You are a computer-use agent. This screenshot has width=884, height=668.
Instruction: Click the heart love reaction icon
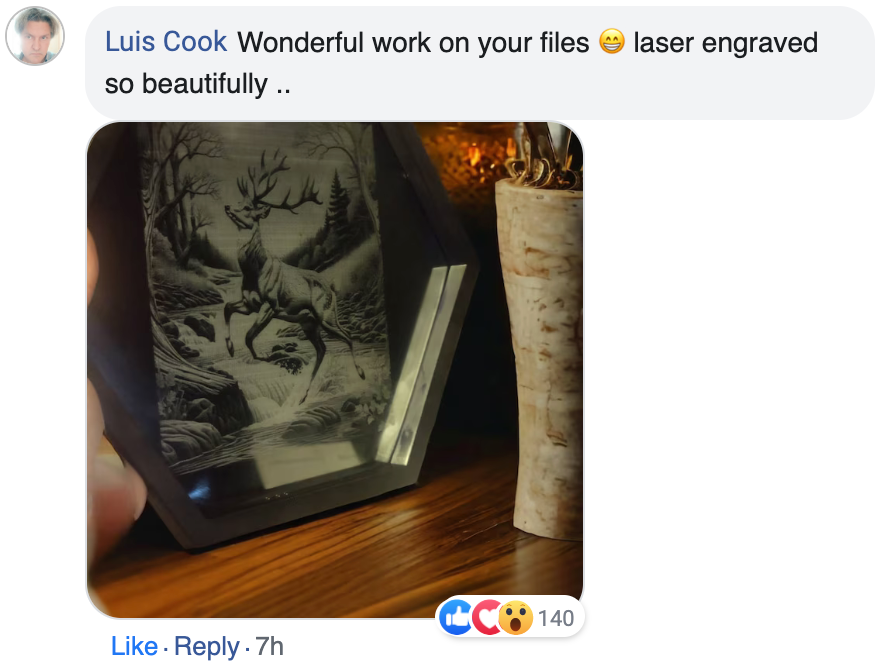pos(486,618)
